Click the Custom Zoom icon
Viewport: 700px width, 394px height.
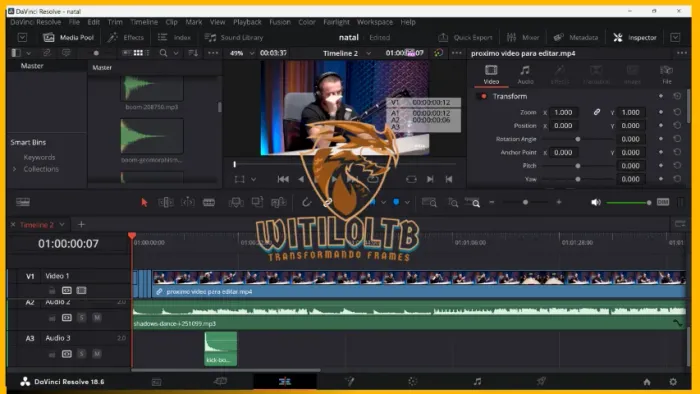tap(473, 203)
